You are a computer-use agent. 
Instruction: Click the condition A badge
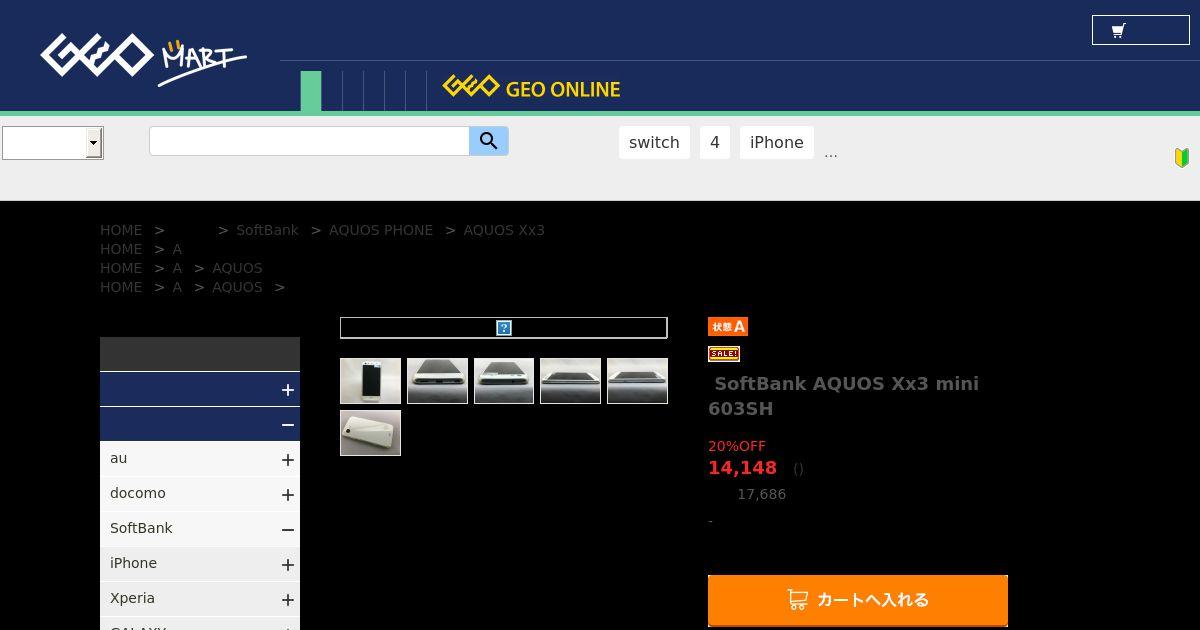(728, 327)
